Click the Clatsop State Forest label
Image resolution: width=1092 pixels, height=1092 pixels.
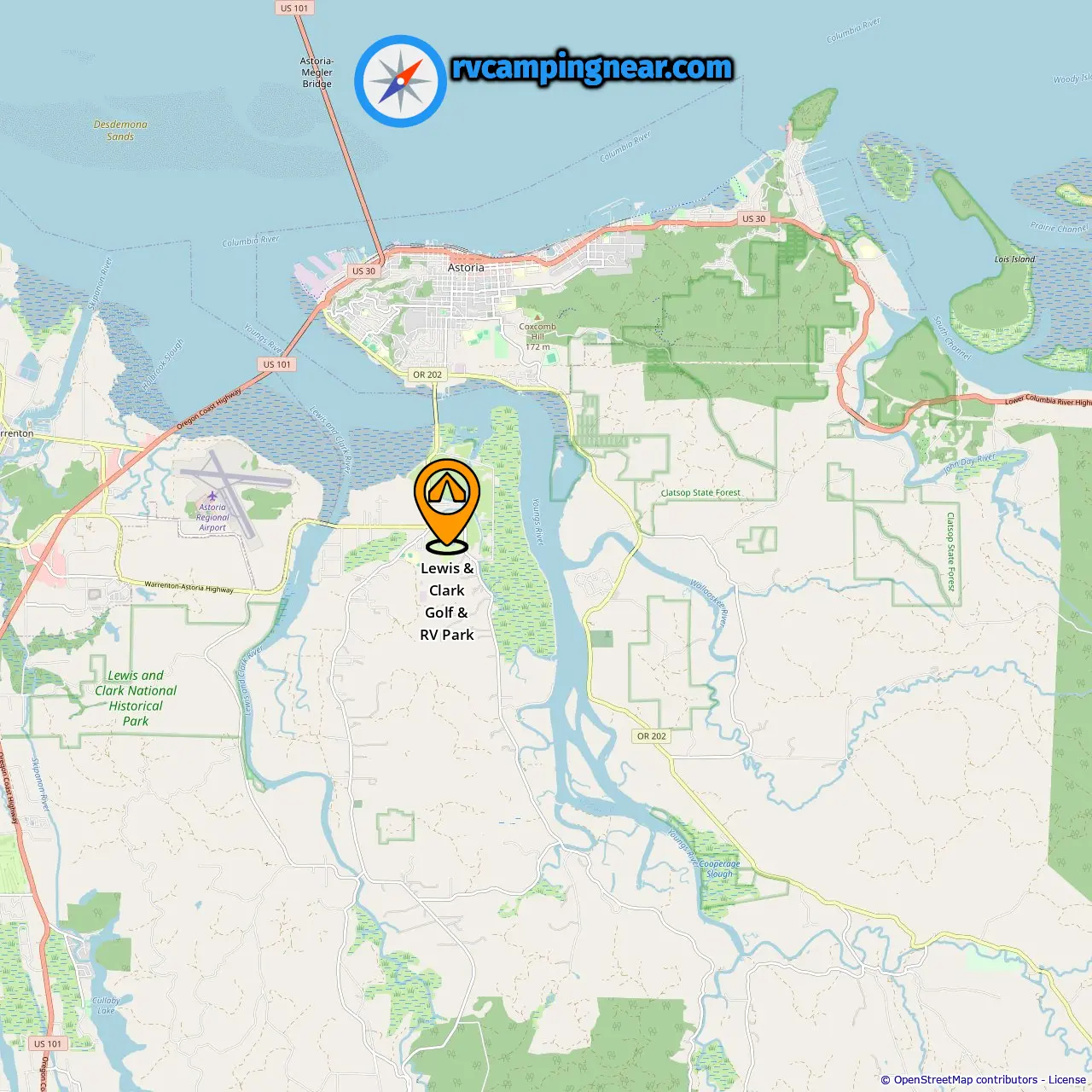click(x=700, y=492)
